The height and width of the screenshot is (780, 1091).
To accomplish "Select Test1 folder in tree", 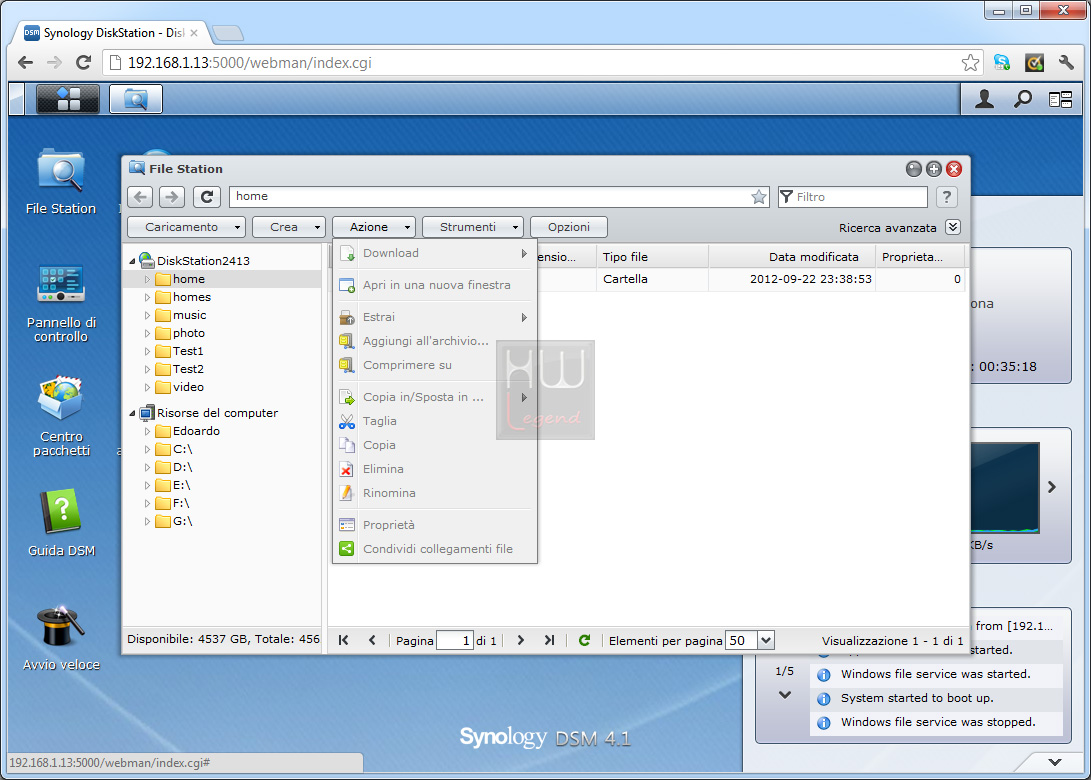I will (x=188, y=351).
